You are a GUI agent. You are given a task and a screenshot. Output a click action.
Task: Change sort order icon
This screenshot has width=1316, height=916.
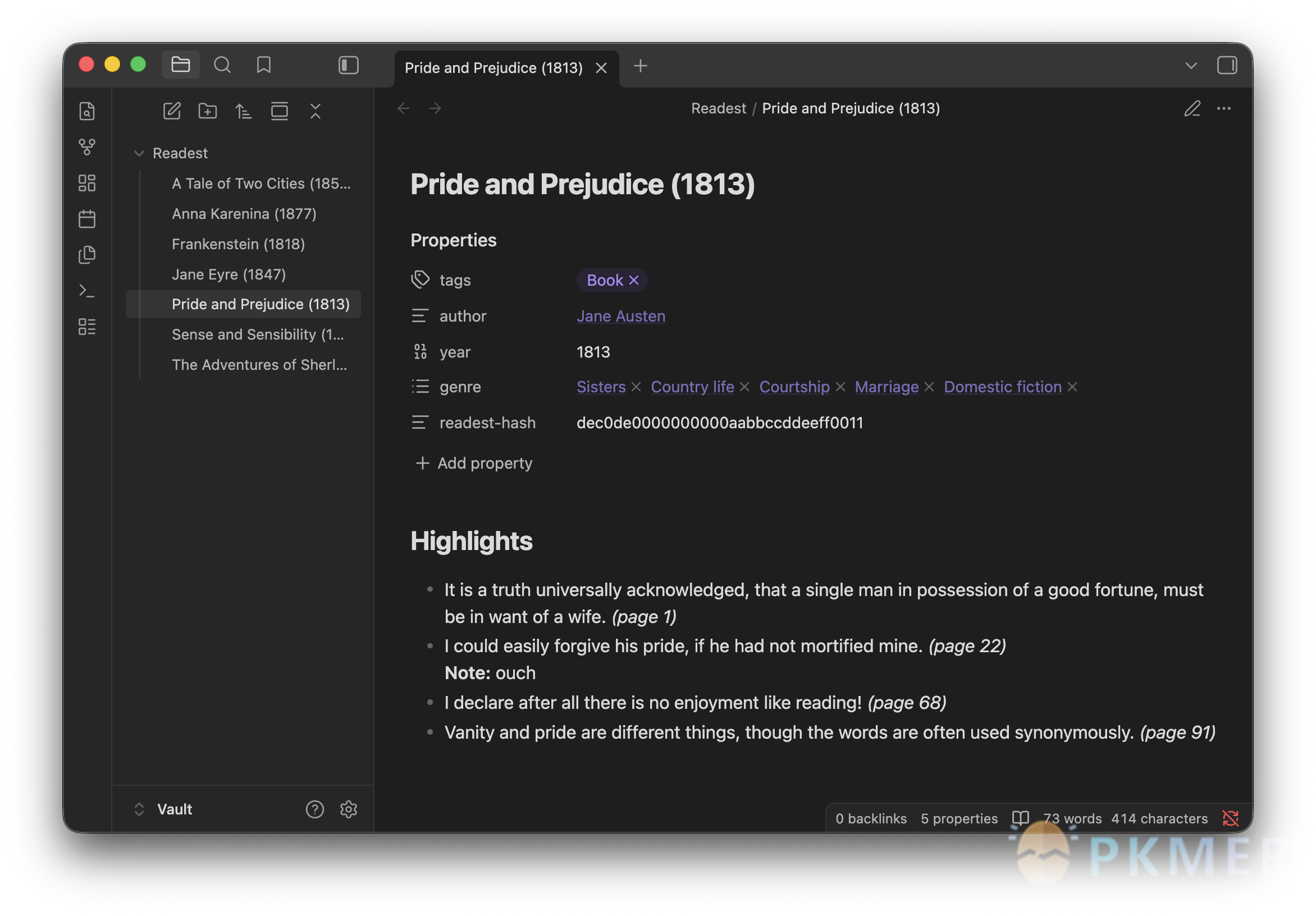tap(244, 111)
